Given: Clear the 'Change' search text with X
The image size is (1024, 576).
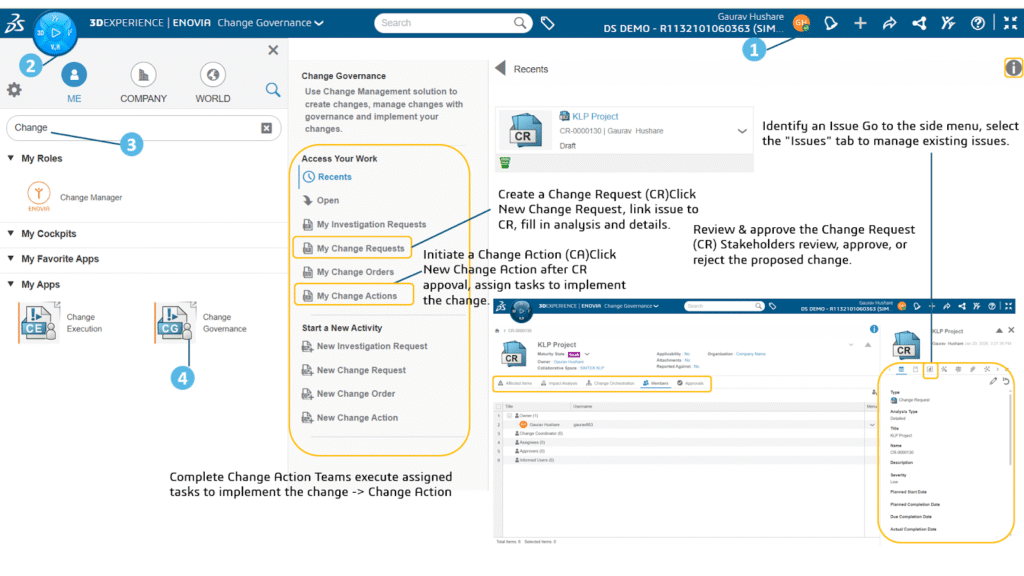Looking at the screenshot, I should (x=266, y=128).
